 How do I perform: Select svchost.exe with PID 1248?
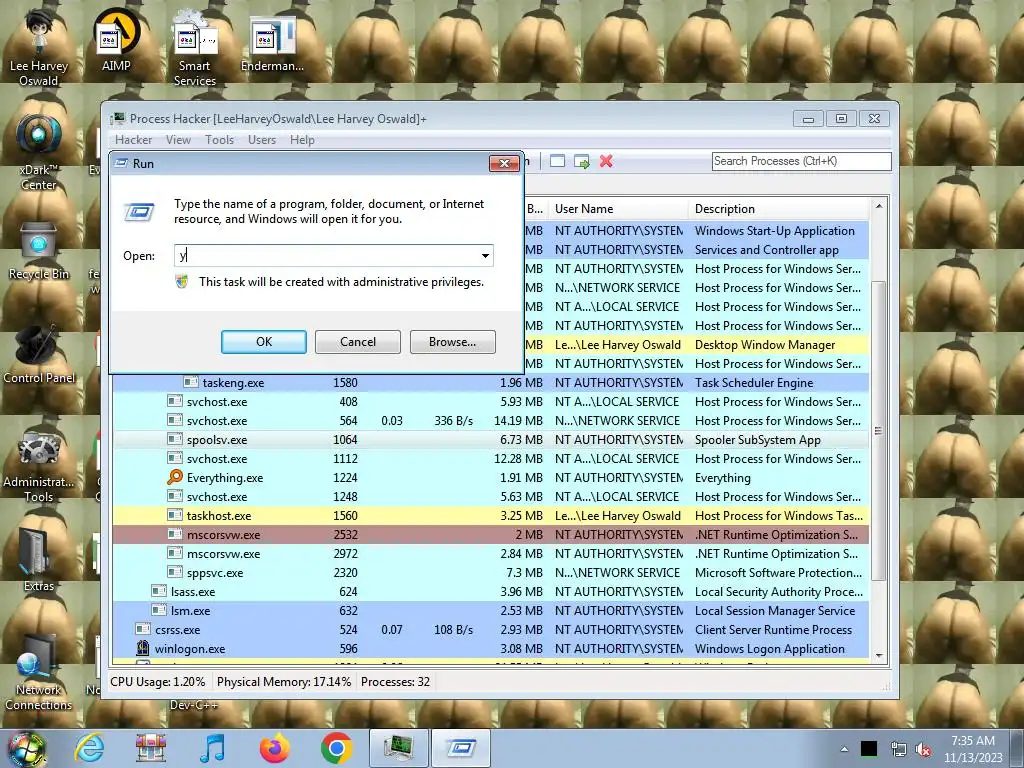point(490,496)
